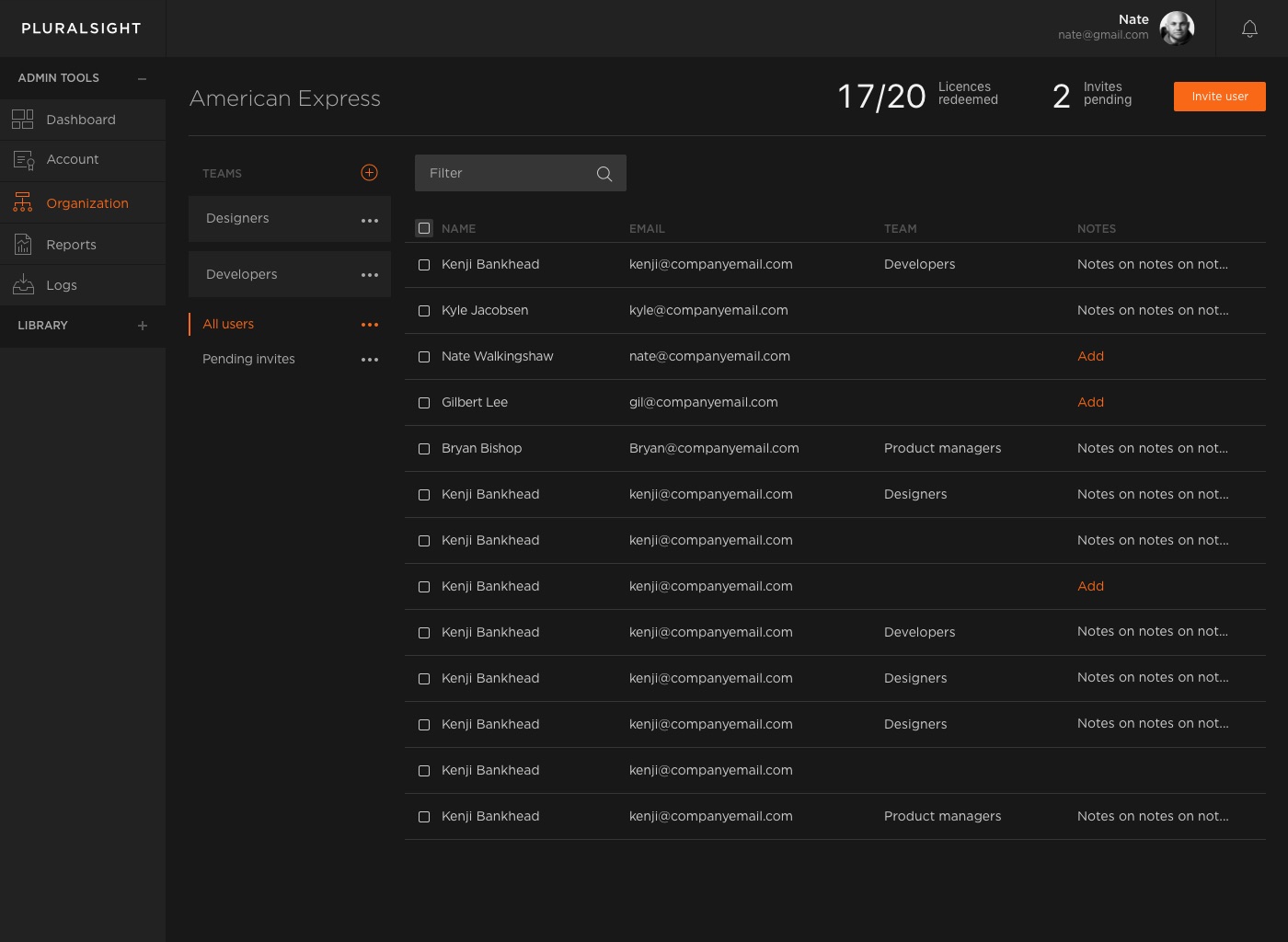Add a note for Gilbert Lee
Image resolution: width=1288 pixels, height=942 pixels.
pyautogui.click(x=1090, y=402)
